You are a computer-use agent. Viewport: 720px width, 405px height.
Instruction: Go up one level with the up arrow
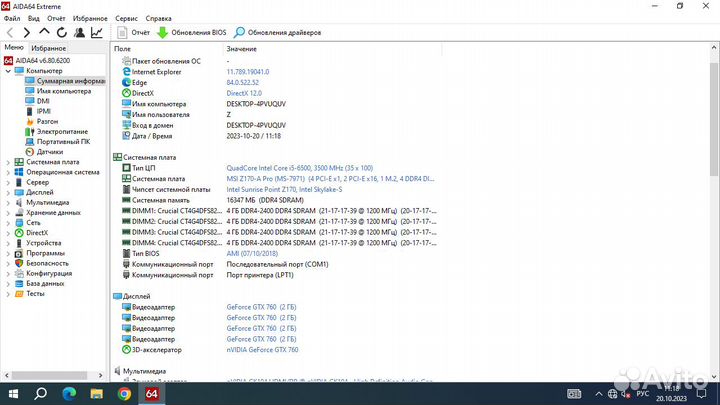(44, 32)
